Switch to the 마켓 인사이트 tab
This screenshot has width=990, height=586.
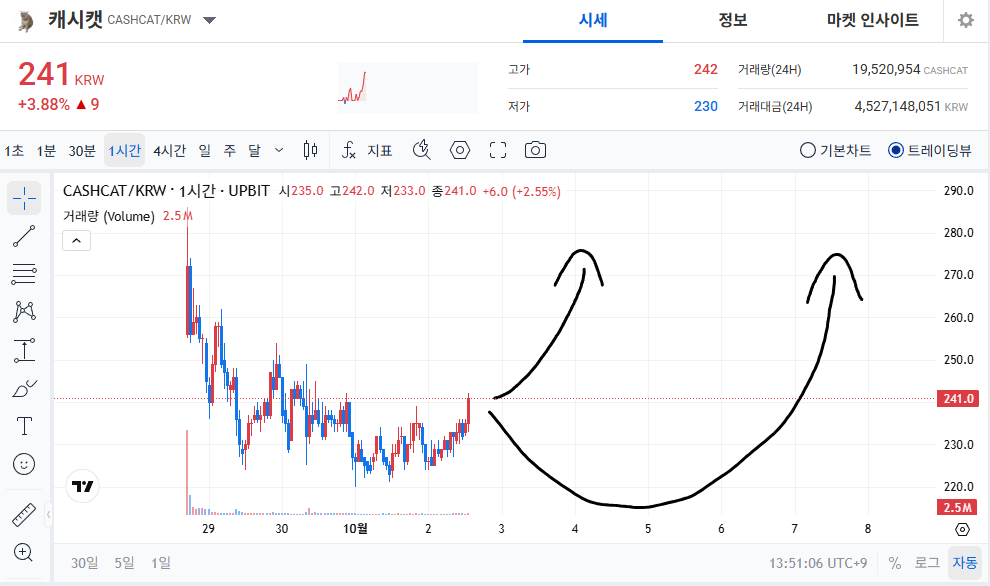point(873,20)
